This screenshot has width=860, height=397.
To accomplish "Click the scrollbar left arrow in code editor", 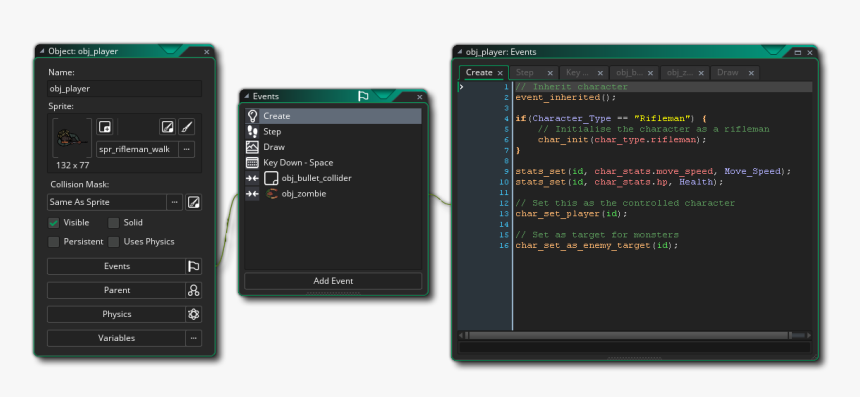I will pos(462,335).
